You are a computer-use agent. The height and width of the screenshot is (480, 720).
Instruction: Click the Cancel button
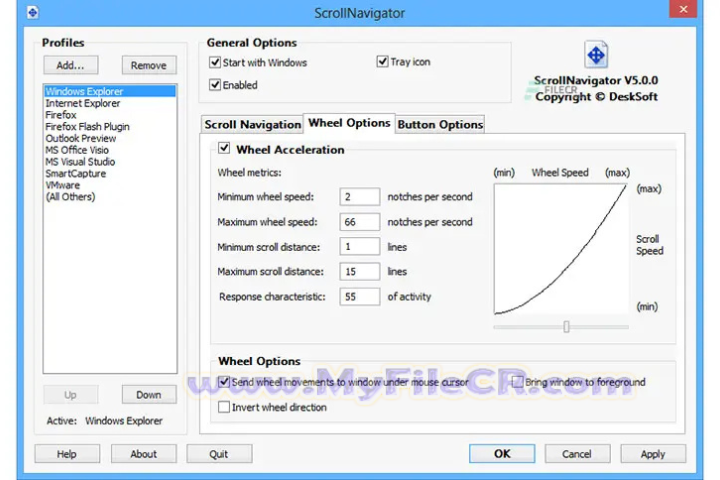577,454
